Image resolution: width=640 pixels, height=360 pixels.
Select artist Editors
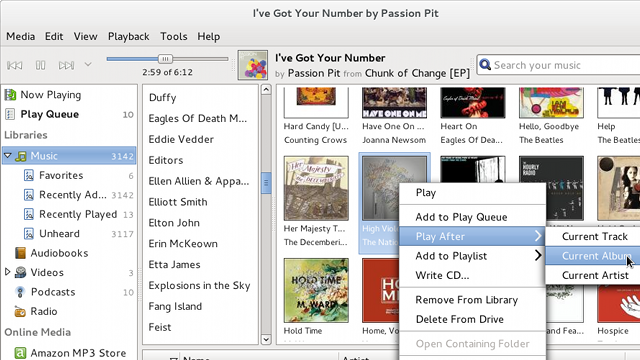click(166, 160)
